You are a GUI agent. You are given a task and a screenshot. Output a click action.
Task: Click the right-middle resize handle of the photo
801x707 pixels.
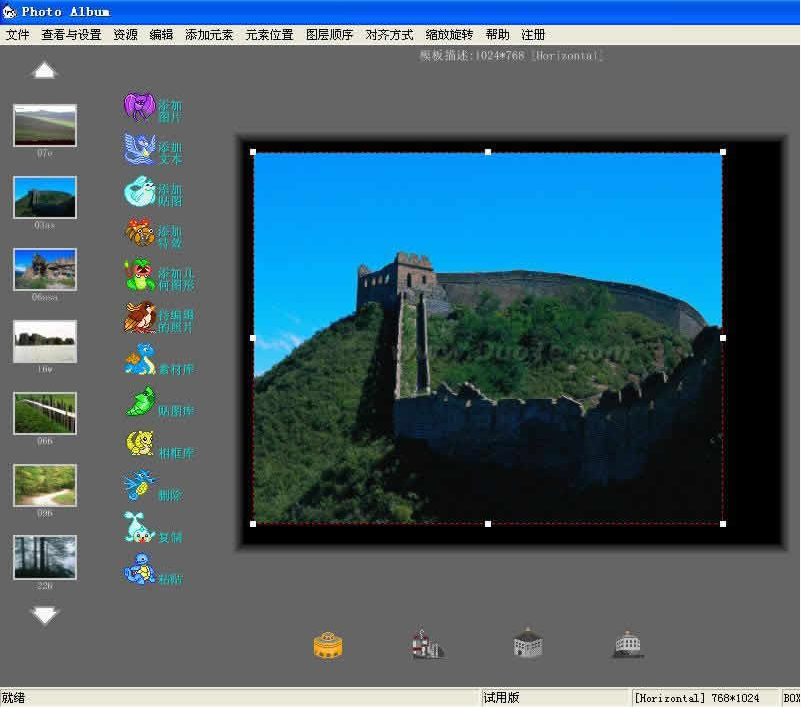pos(723,338)
